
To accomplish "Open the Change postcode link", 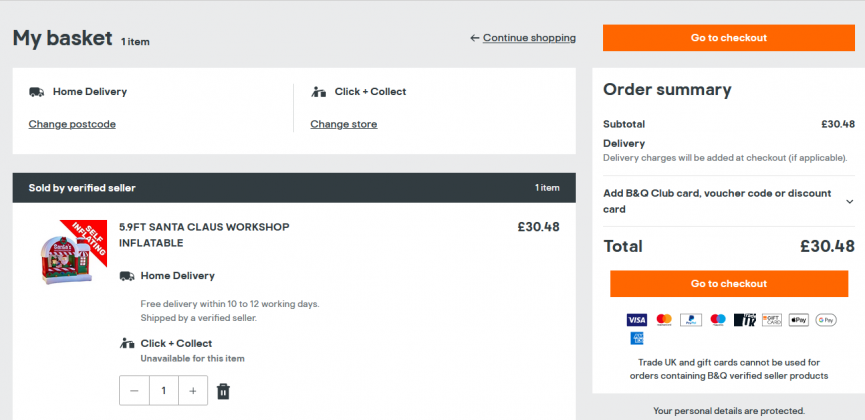I will click(x=72, y=124).
